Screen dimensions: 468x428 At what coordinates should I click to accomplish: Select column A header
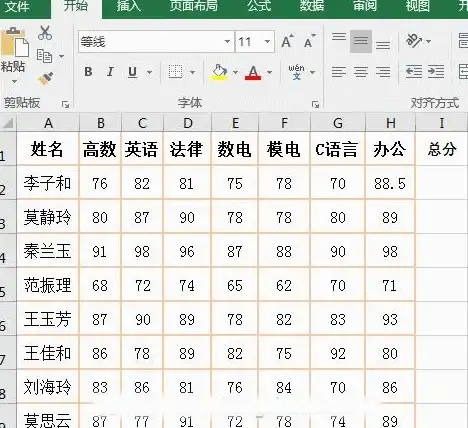click(x=48, y=123)
